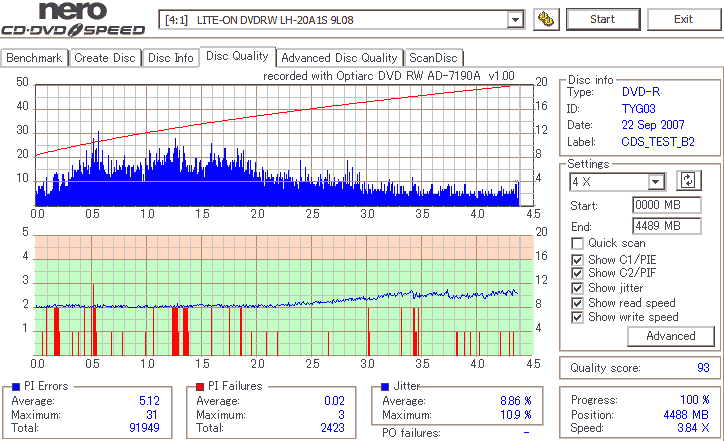Uncheck Show jitter
Image resolution: width=724 pixels, height=441 pixels.
[x=577, y=288]
